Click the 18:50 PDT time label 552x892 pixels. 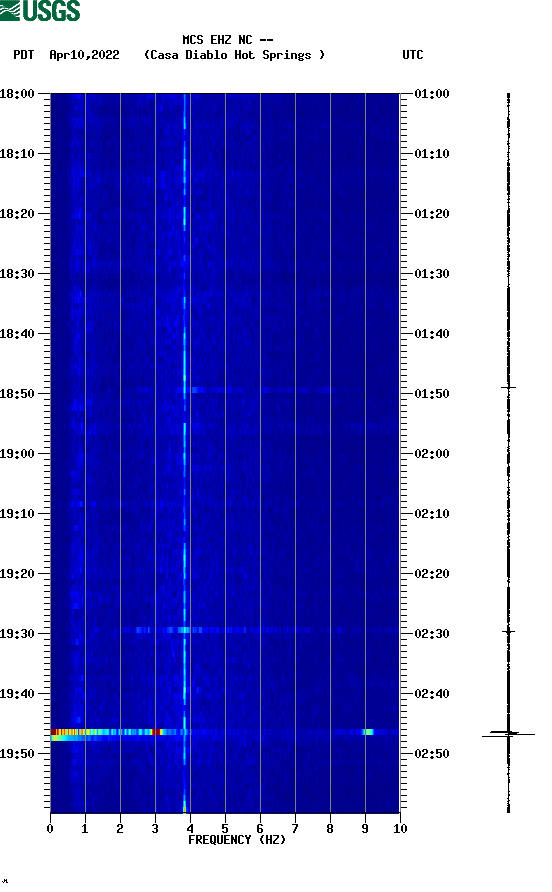[17, 394]
